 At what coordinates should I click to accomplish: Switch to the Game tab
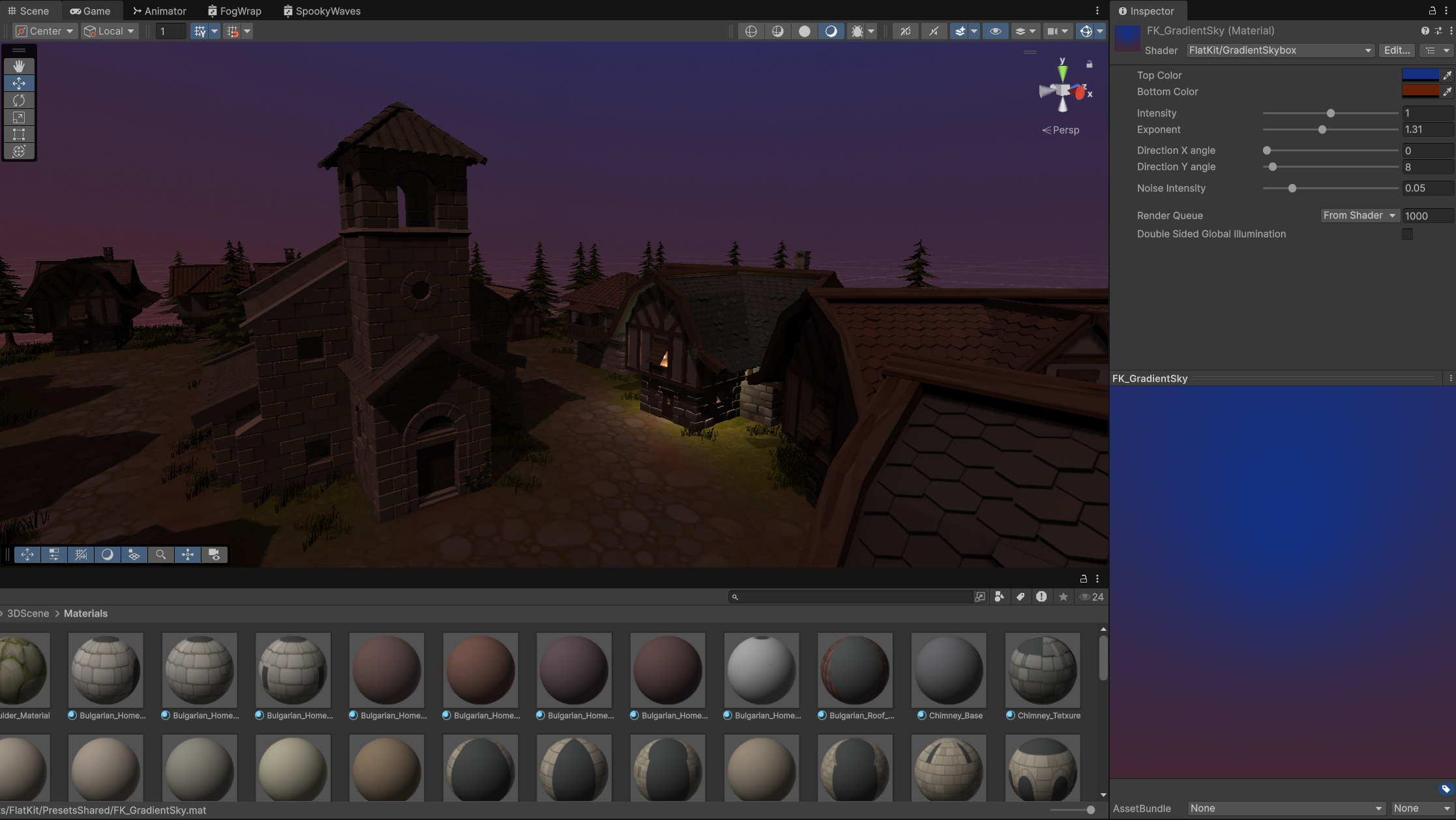(90, 11)
